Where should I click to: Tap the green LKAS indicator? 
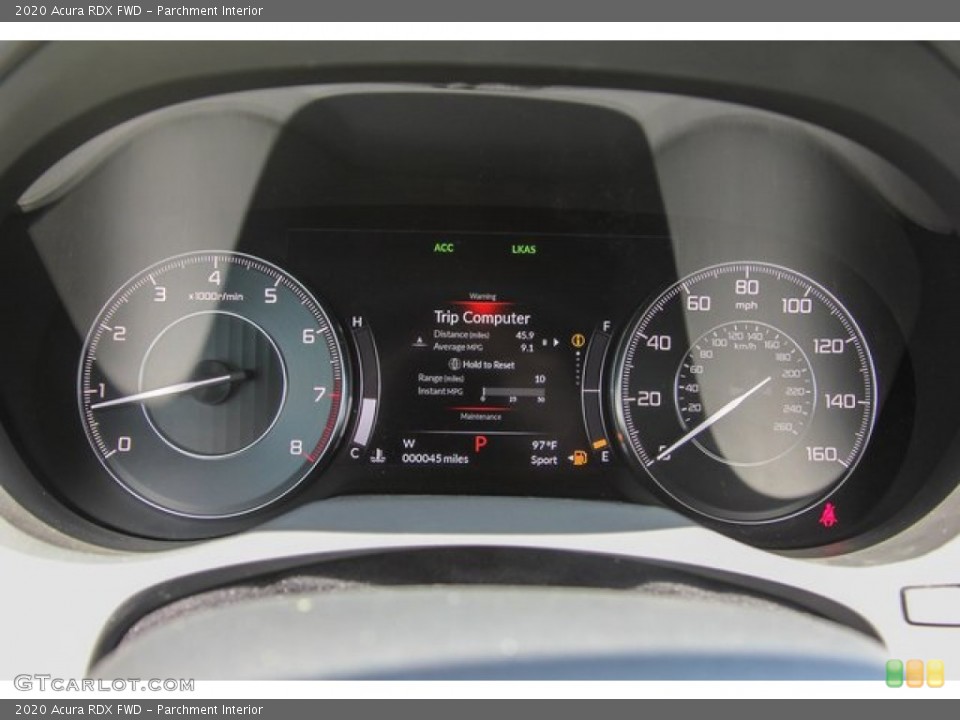point(523,249)
